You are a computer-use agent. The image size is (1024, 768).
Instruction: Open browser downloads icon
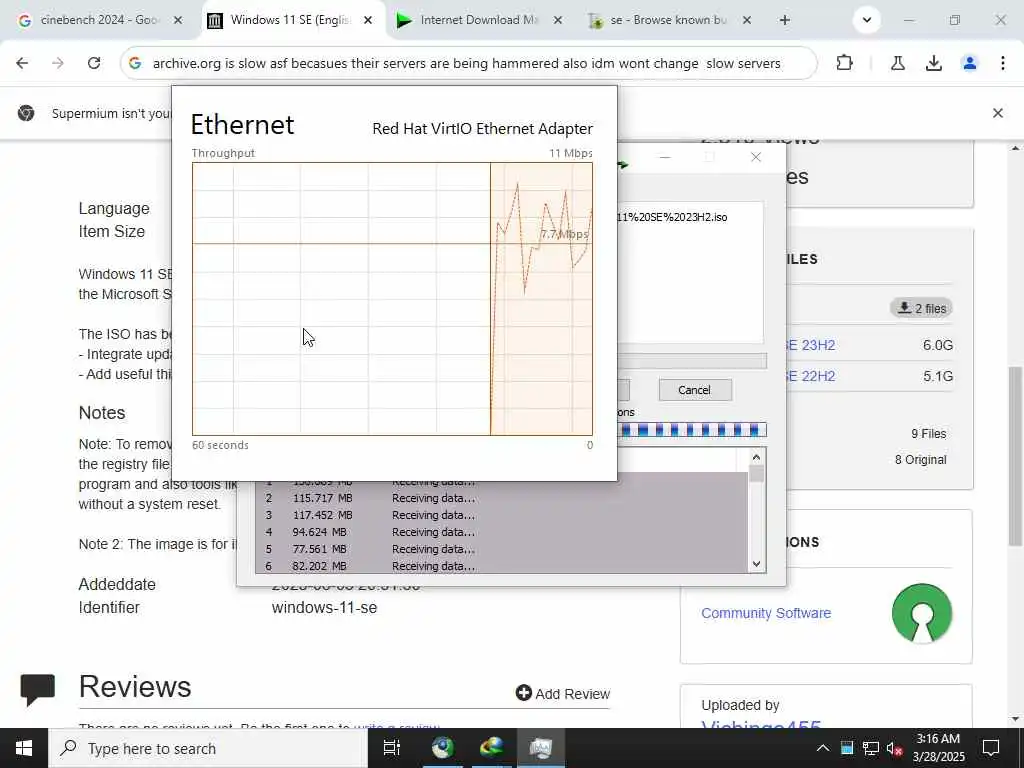click(934, 63)
